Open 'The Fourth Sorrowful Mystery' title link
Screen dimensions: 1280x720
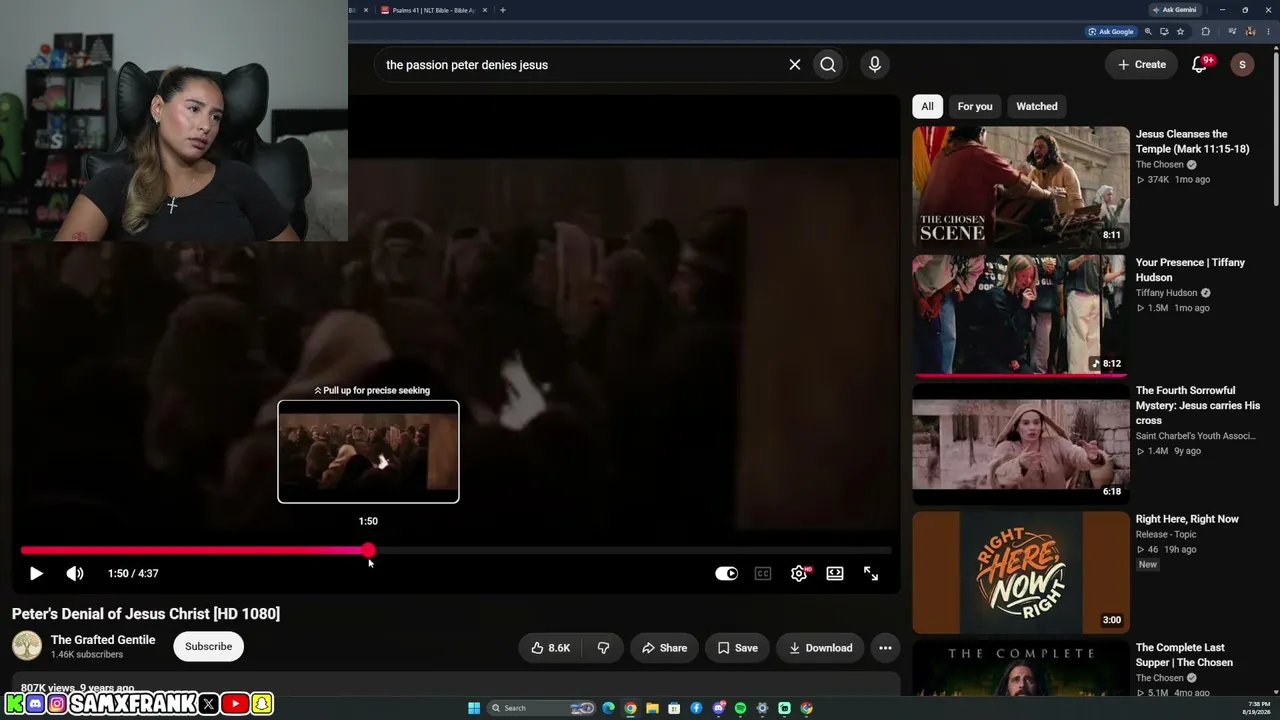point(1198,405)
